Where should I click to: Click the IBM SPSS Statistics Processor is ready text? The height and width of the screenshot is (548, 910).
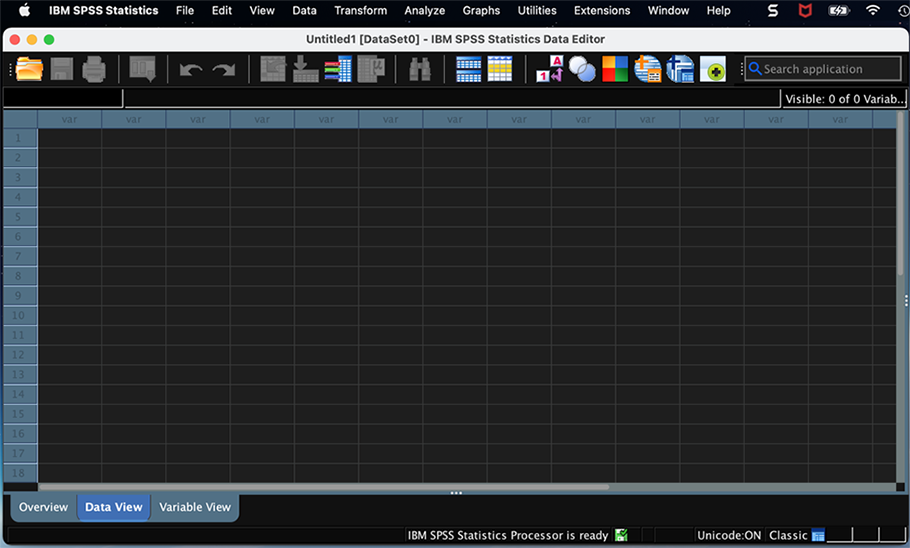click(508, 535)
